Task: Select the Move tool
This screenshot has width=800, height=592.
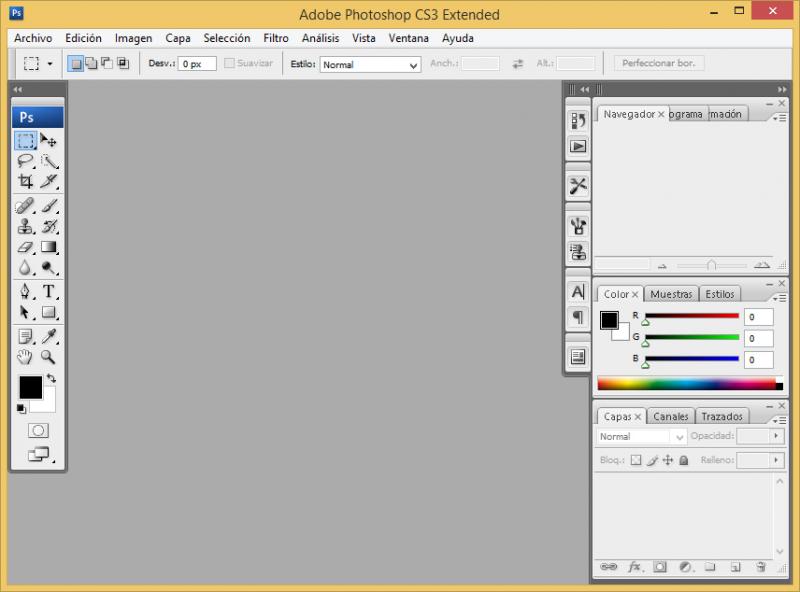Action: 49,141
